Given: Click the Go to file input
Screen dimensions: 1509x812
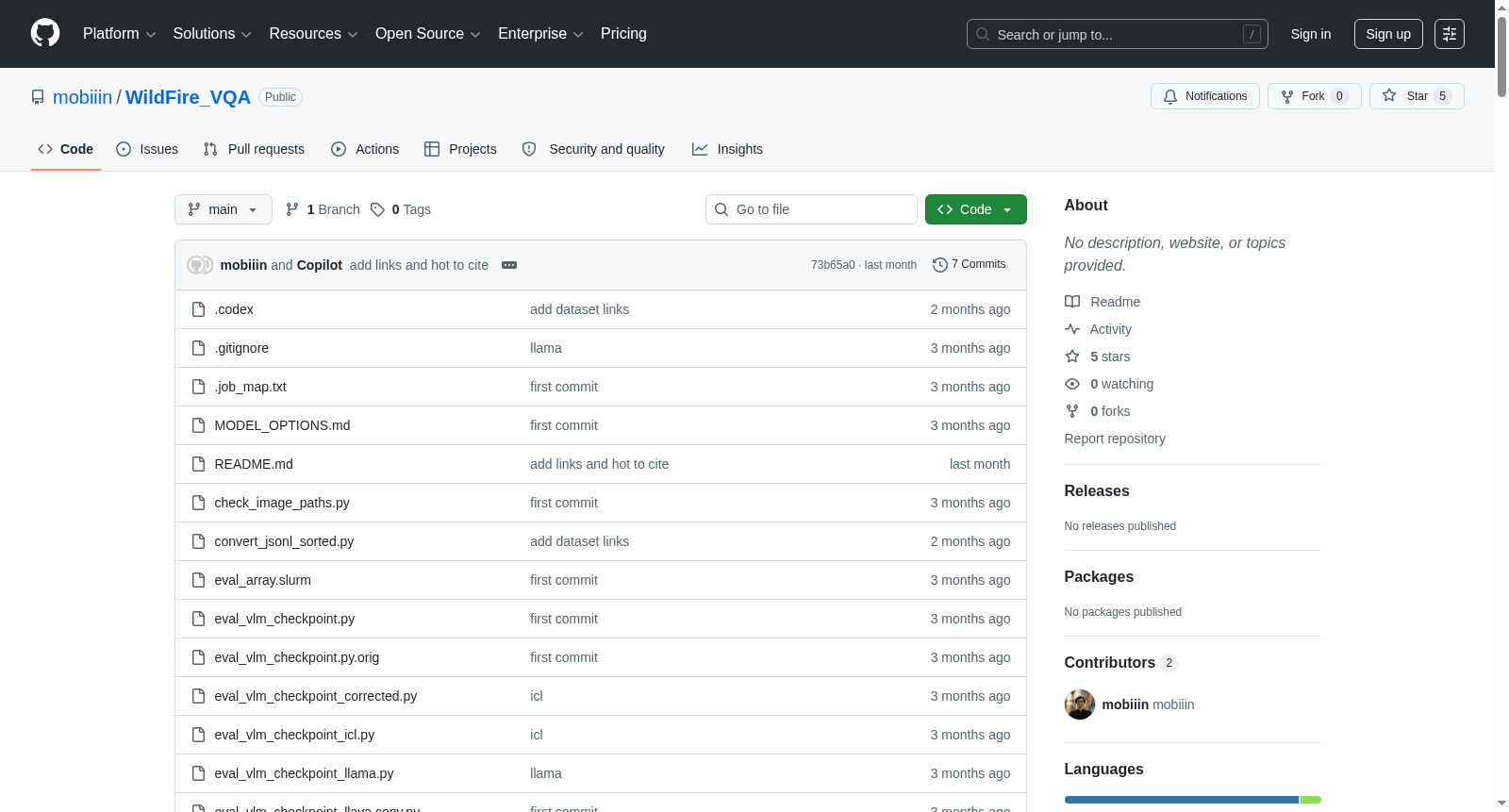Looking at the screenshot, I should tap(811, 209).
